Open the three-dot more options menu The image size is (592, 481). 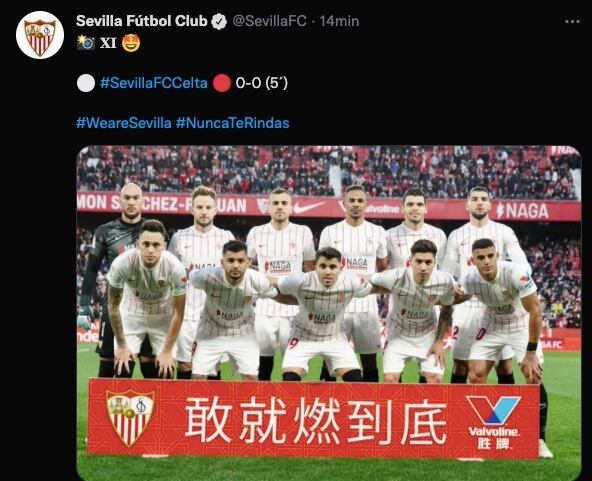pos(572,22)
